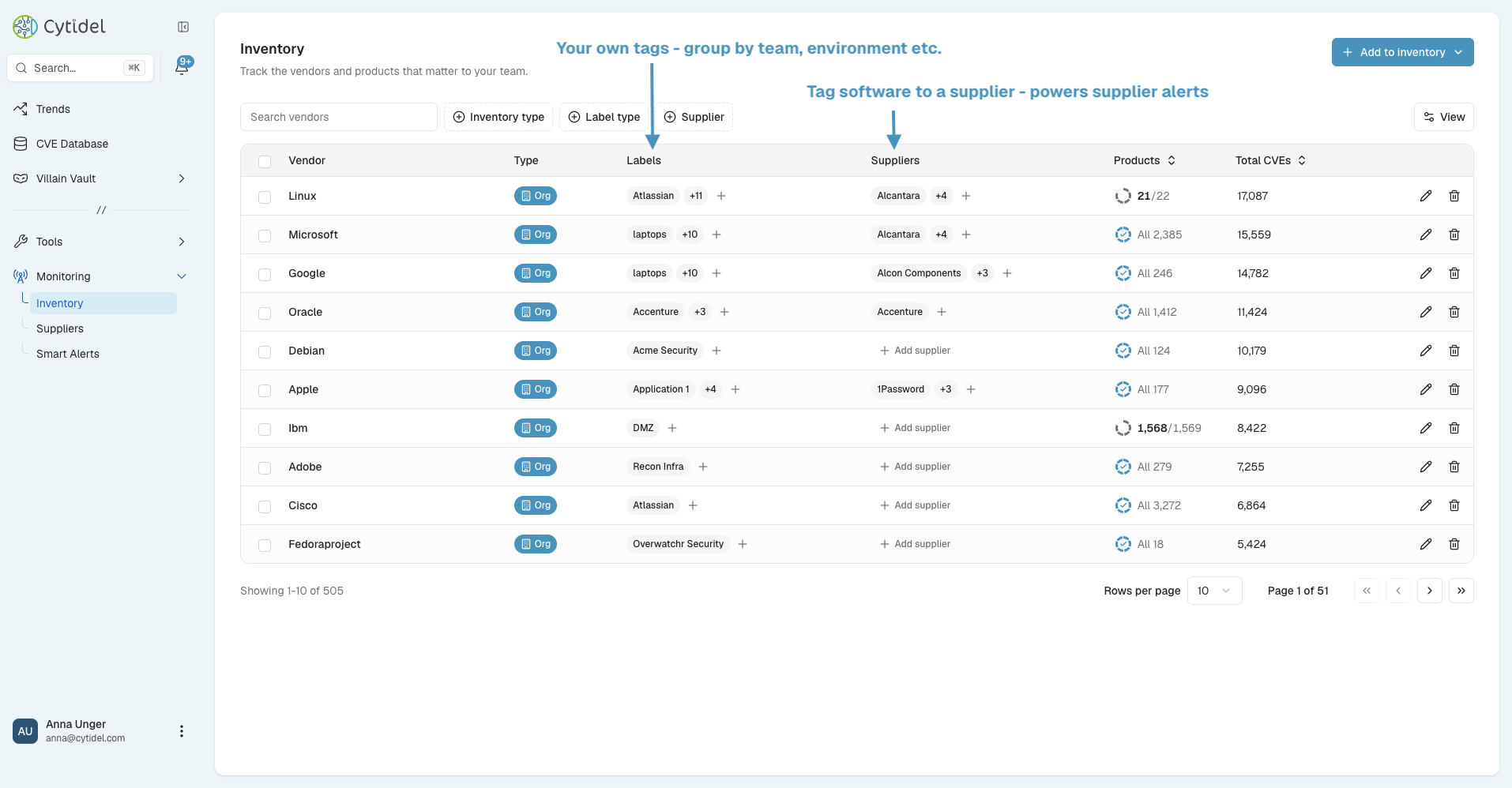Open Trends in sidebar
This screenshot has height=788, width=1512.
[x=53, y=109]
